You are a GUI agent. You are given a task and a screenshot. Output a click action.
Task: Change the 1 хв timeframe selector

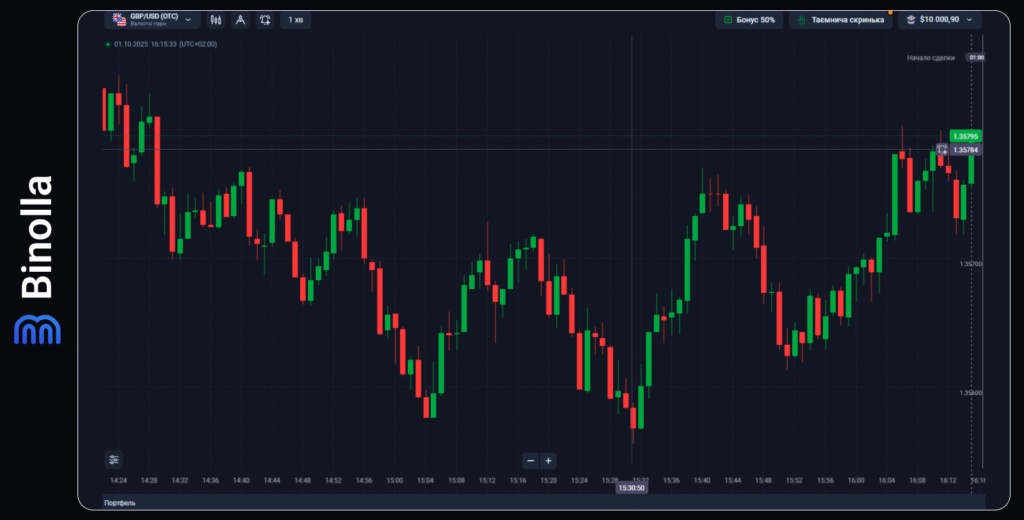coord(295,20)
